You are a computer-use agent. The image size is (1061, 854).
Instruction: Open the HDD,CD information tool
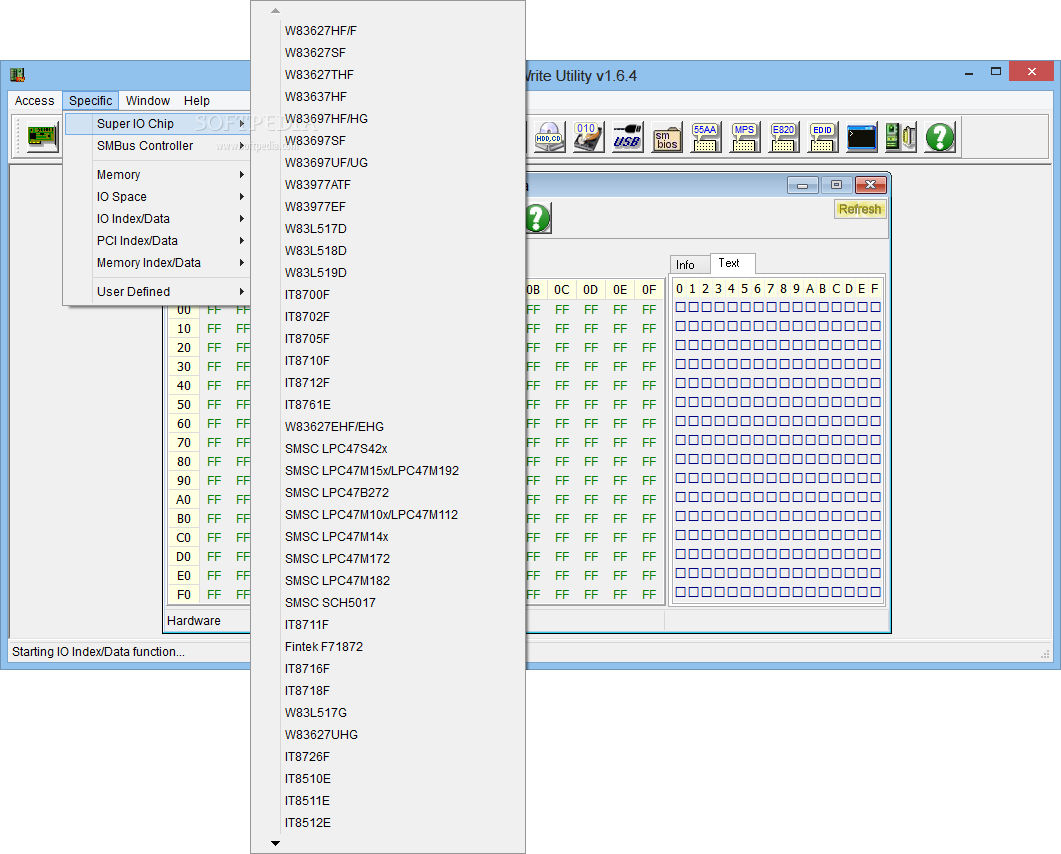(549, 137)
